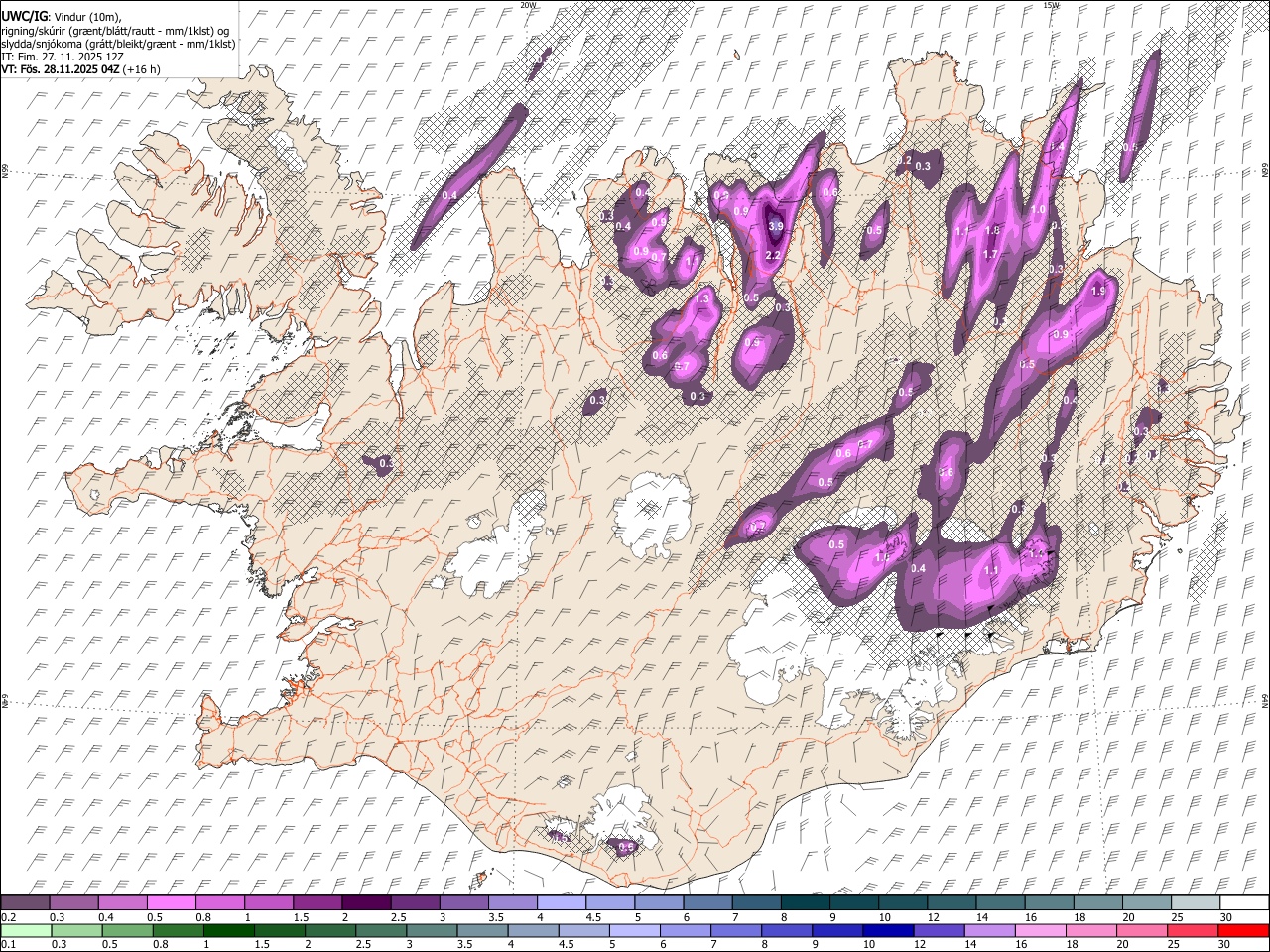Select the dark teal 8–9 upper legend swatch
This screenshot has width=1270, height=952.
tap(806, 903)
